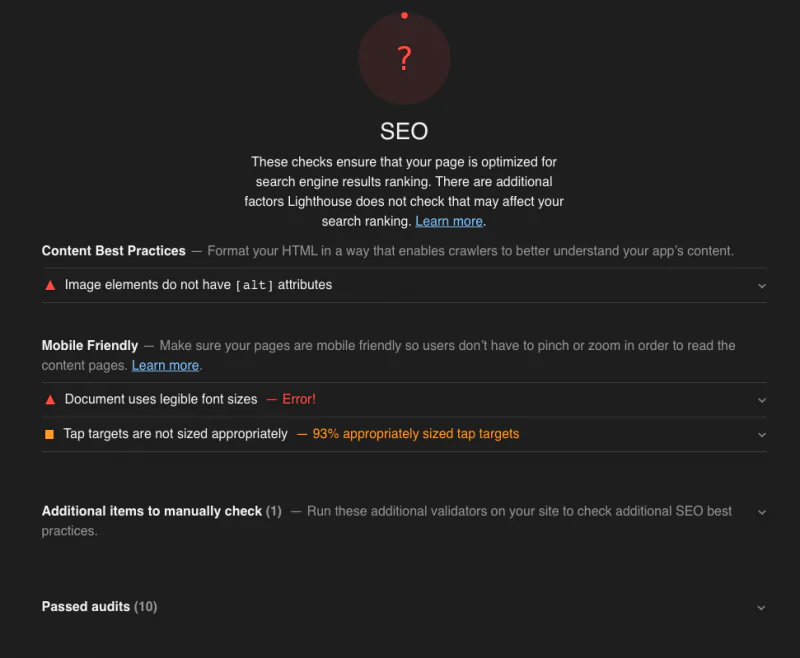Viewport: 800px width, 658px height.
Task: Expand legible font sizes audit chevron
Action: click(761, 400)
